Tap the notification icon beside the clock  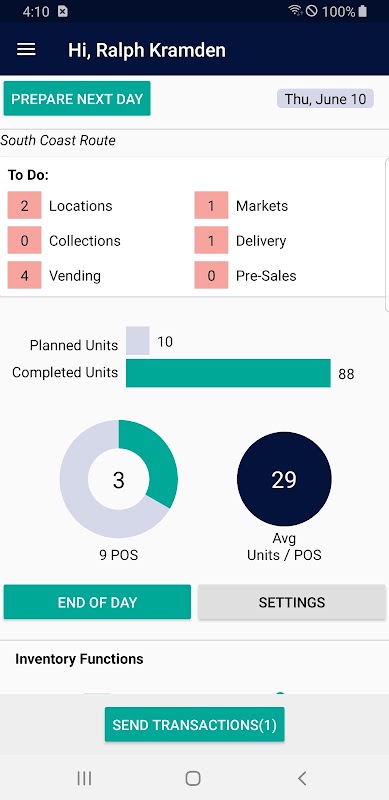point(62,12)
